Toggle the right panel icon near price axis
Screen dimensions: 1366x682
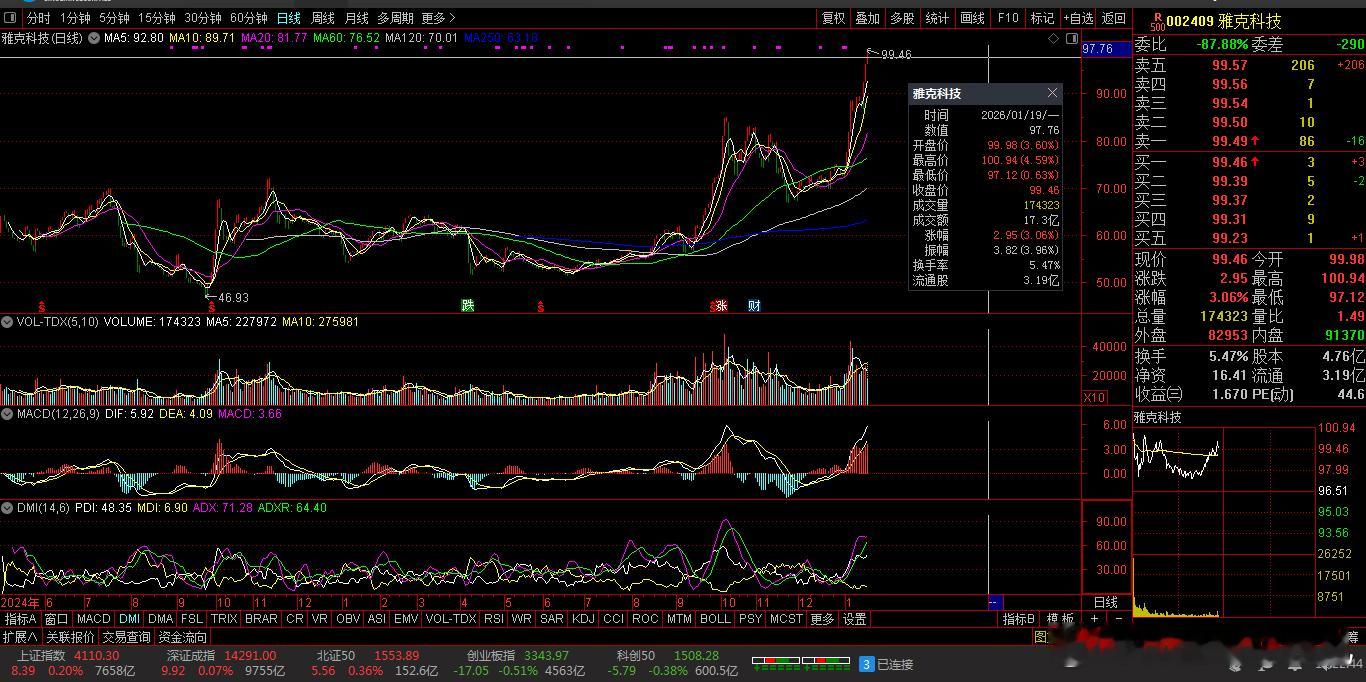1072,38
